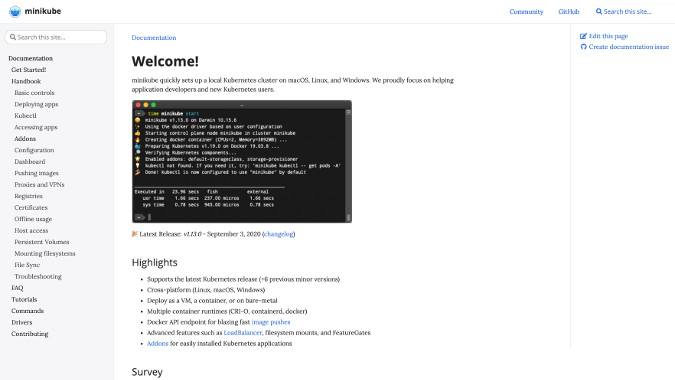The image size is (675, 380).
Task: Open the changelog link
Action: click(279, 234)
